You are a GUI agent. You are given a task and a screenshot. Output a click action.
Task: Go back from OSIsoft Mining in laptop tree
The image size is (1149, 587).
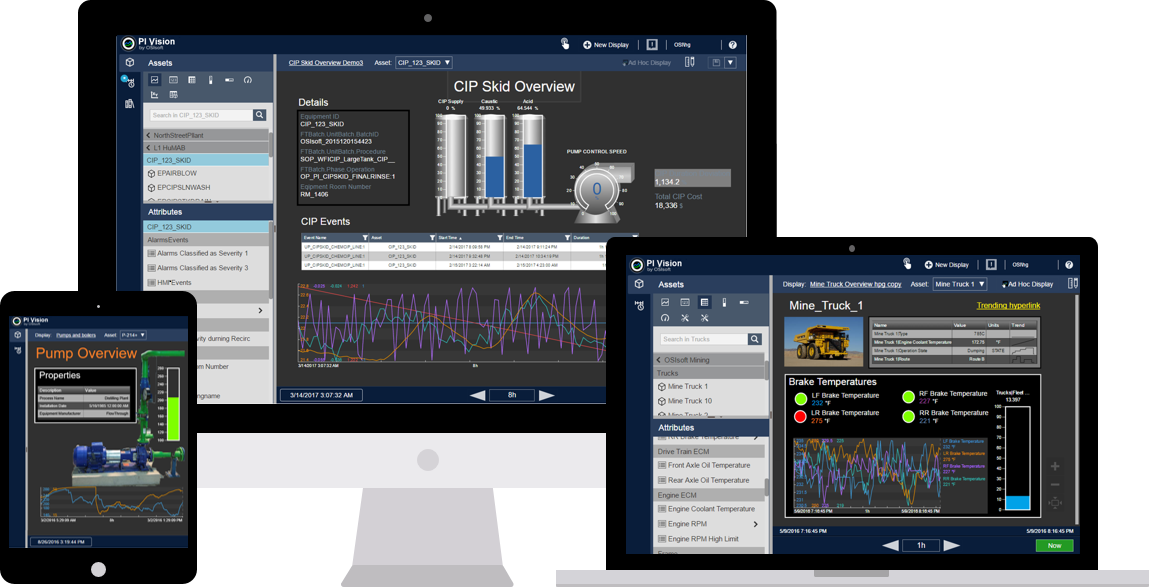(659, 361)
